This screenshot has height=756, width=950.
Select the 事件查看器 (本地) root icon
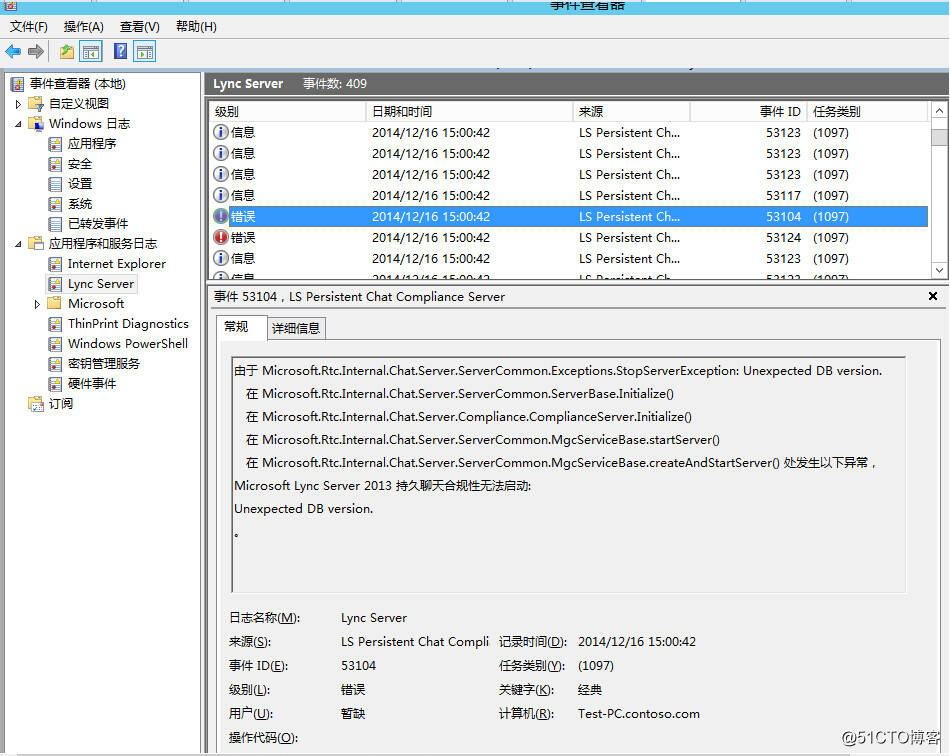coord(18,84)
